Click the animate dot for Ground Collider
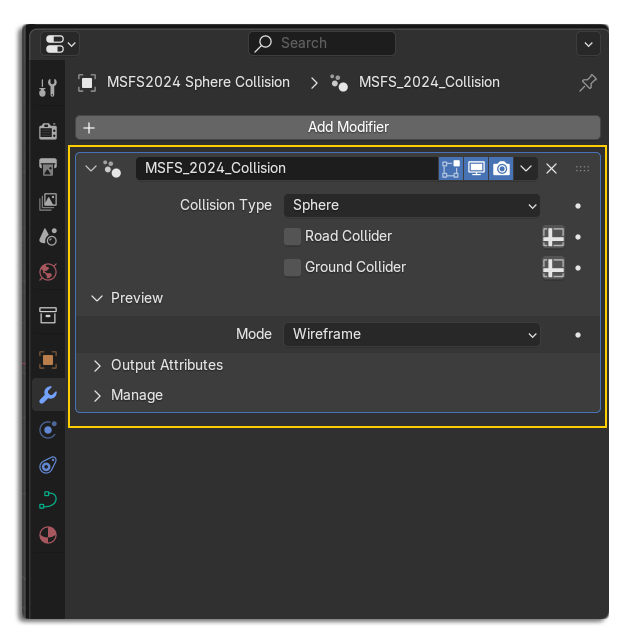This screenshot has height=643, width=639. [x=578, y=268]
